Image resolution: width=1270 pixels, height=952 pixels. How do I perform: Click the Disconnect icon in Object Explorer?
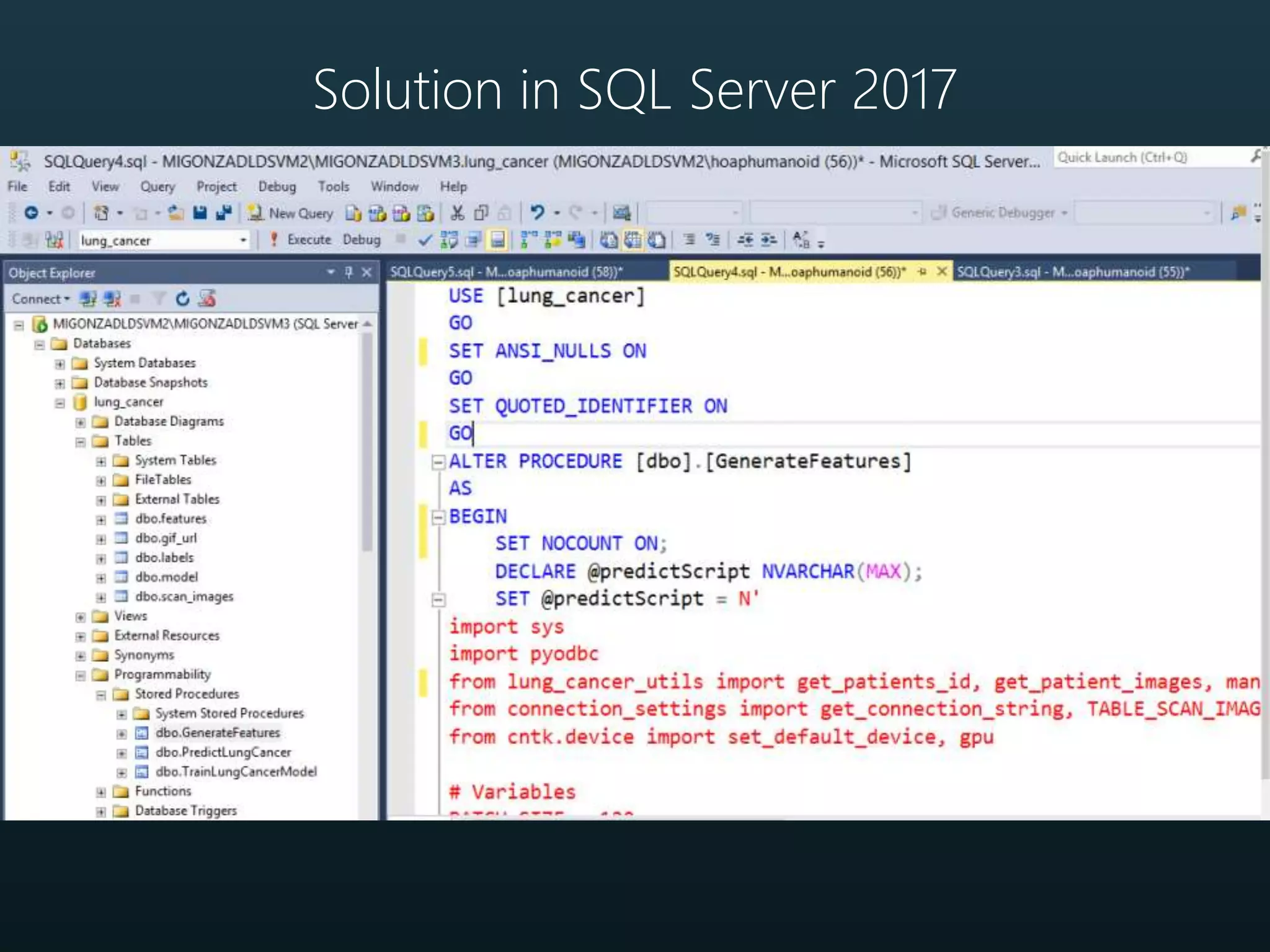tap(112, 299)
